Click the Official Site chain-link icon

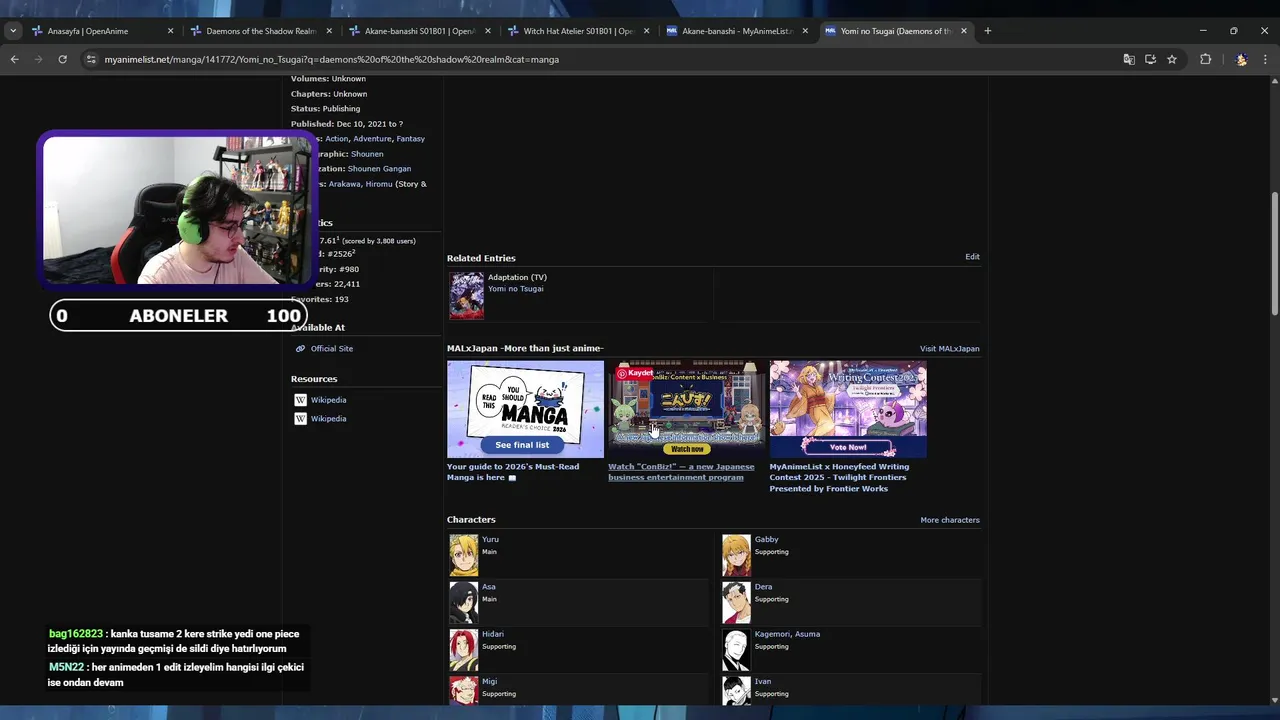tap(300, 349)
